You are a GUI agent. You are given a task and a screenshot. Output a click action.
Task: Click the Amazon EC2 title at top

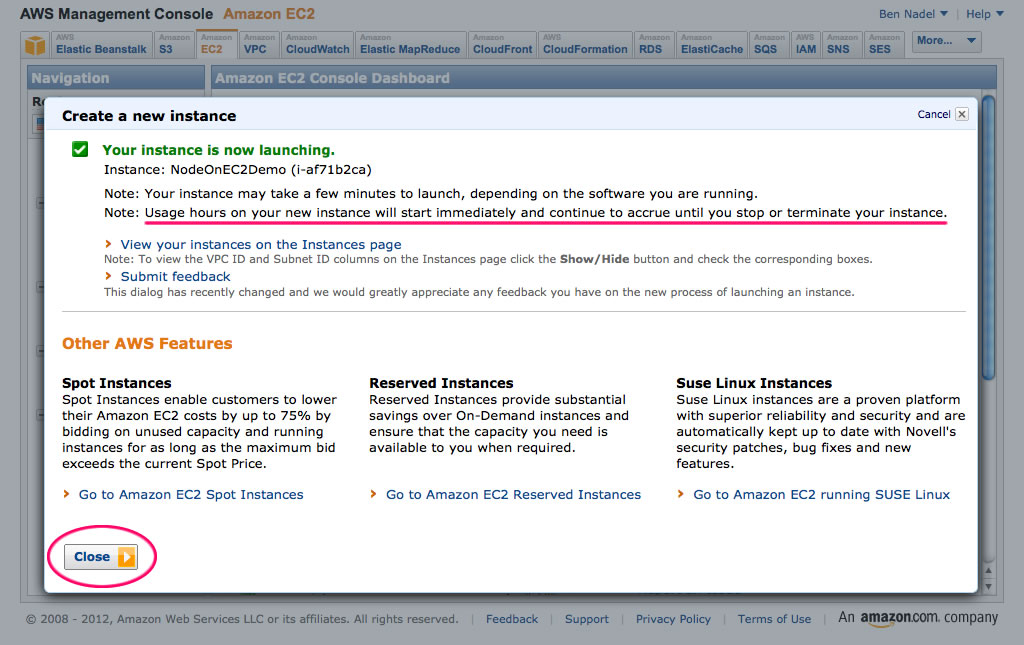(x=269, y=14)
